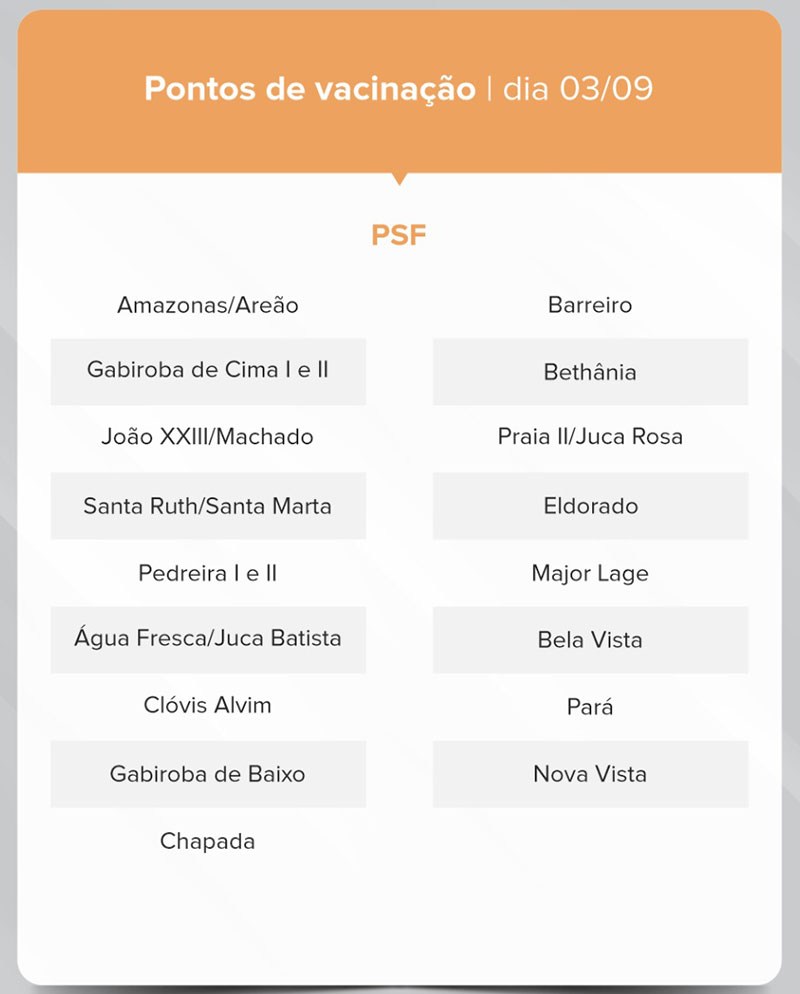Click Pedreira I e II entry
Image resolution: width=800 pixels, height=994 pixels.
click(x=208, y=574)
